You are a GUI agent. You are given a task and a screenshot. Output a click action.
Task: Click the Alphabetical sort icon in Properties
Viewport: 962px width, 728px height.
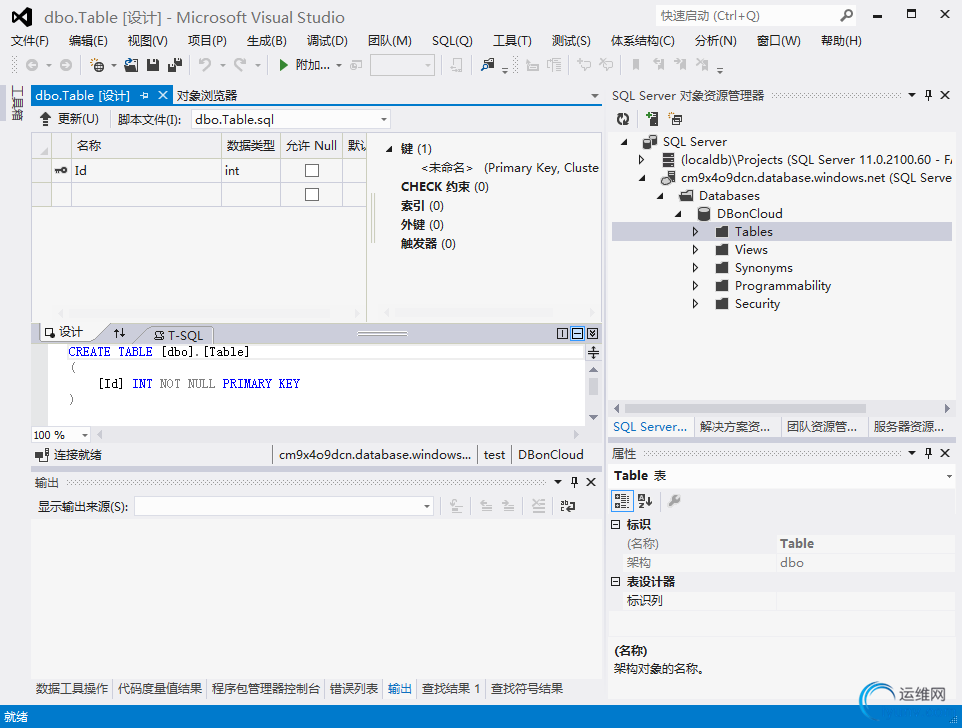(x=645, y=501)
